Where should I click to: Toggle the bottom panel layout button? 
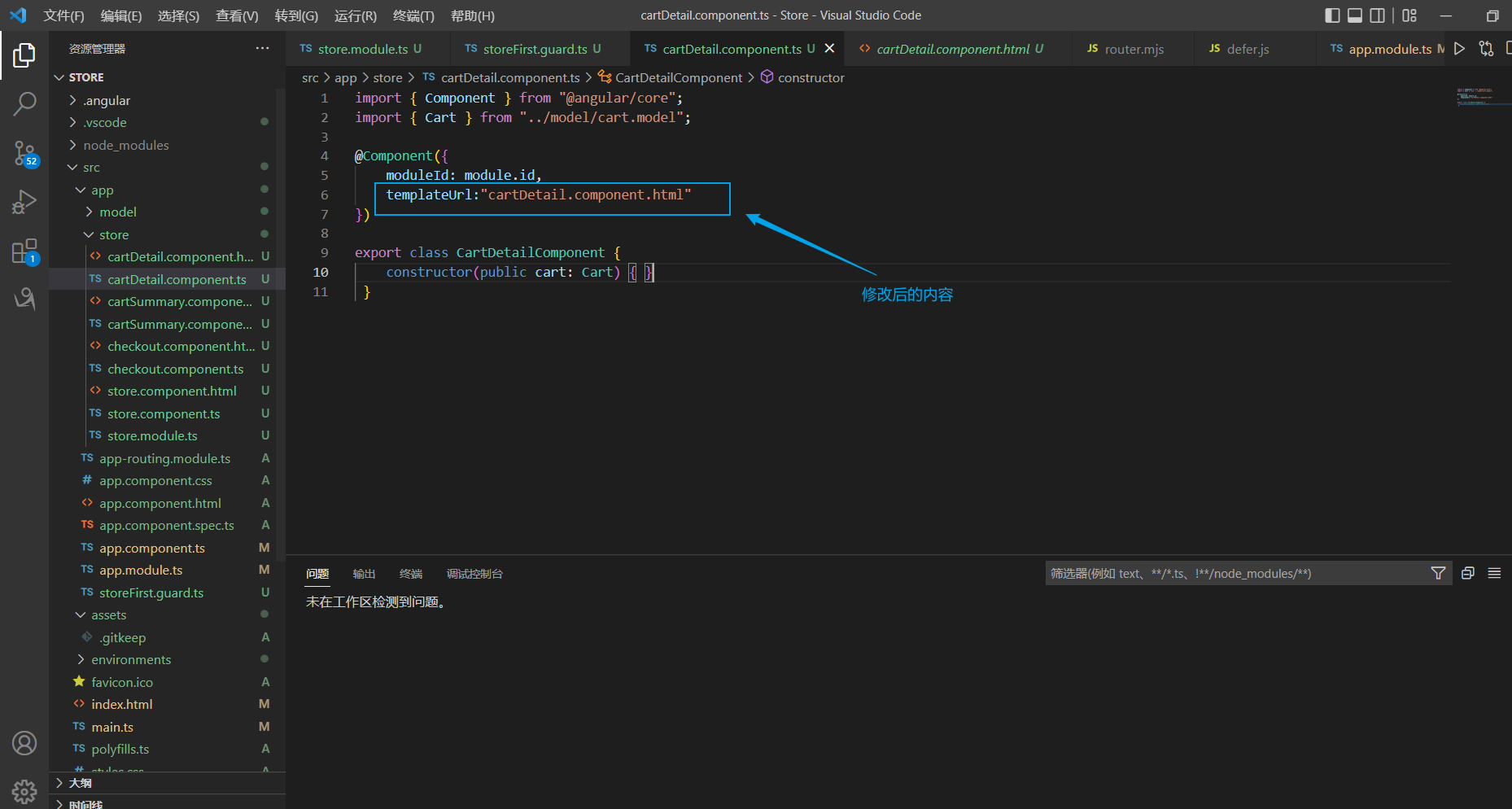click(x=1355, y=15)
